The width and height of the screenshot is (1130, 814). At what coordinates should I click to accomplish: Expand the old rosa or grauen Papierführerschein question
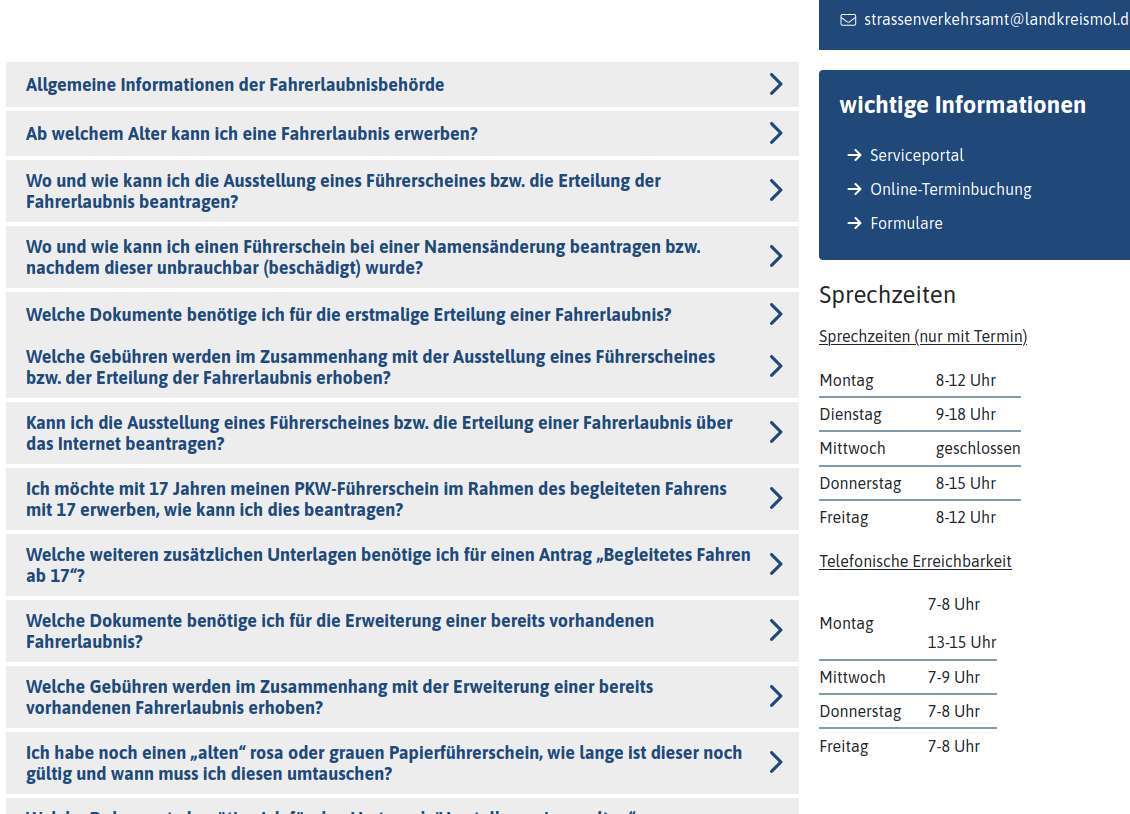pos(384,763)
